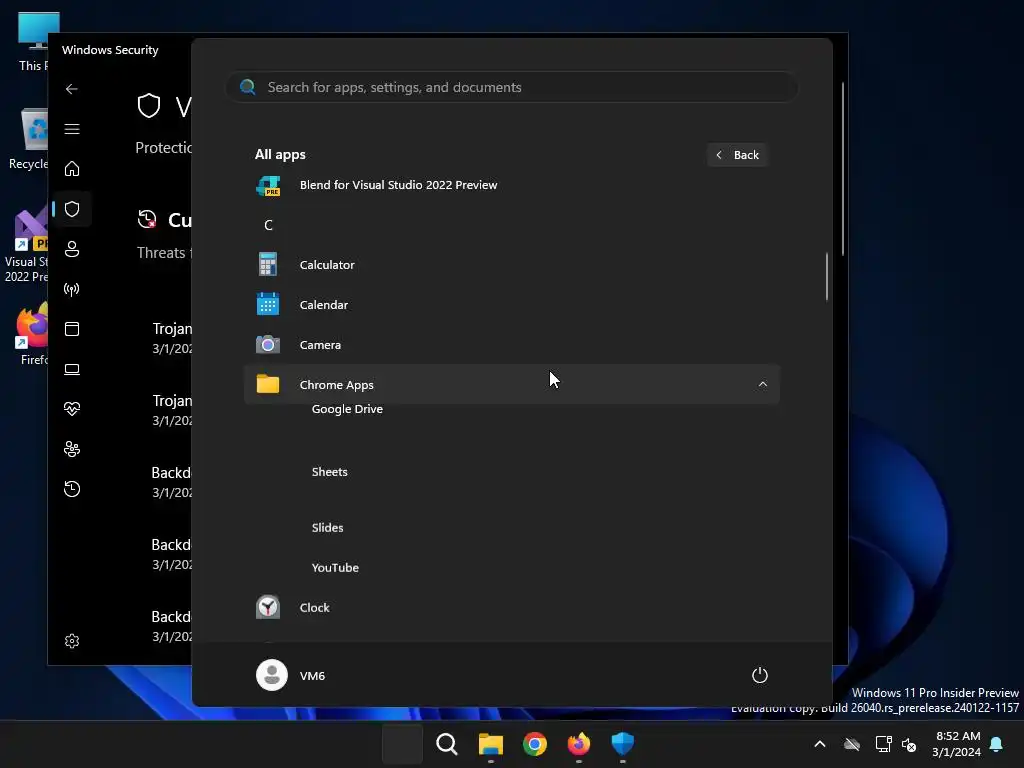This screenshot has width=1024, height=768.
Task: Open Google Drive under Chrome Apps
Action: click(347, 409)
